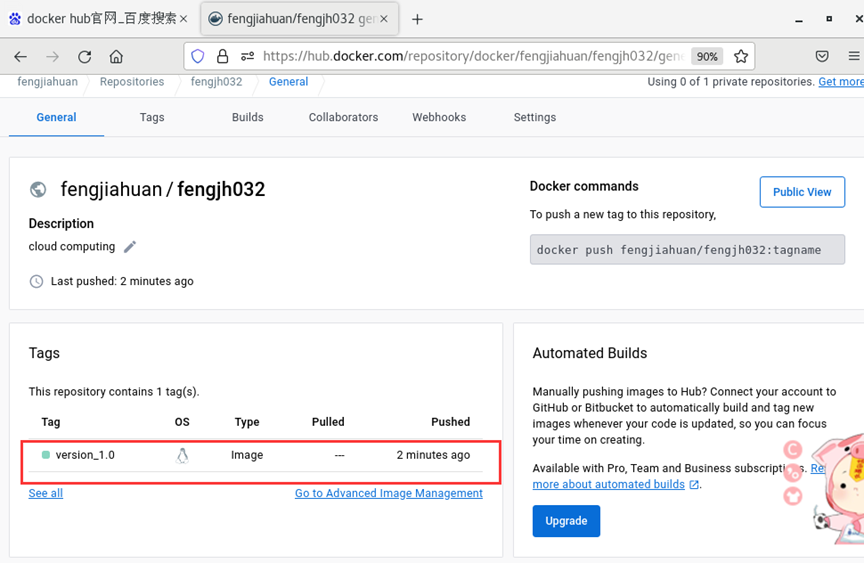Click the Automated Builds heading

tap(590, 353)
